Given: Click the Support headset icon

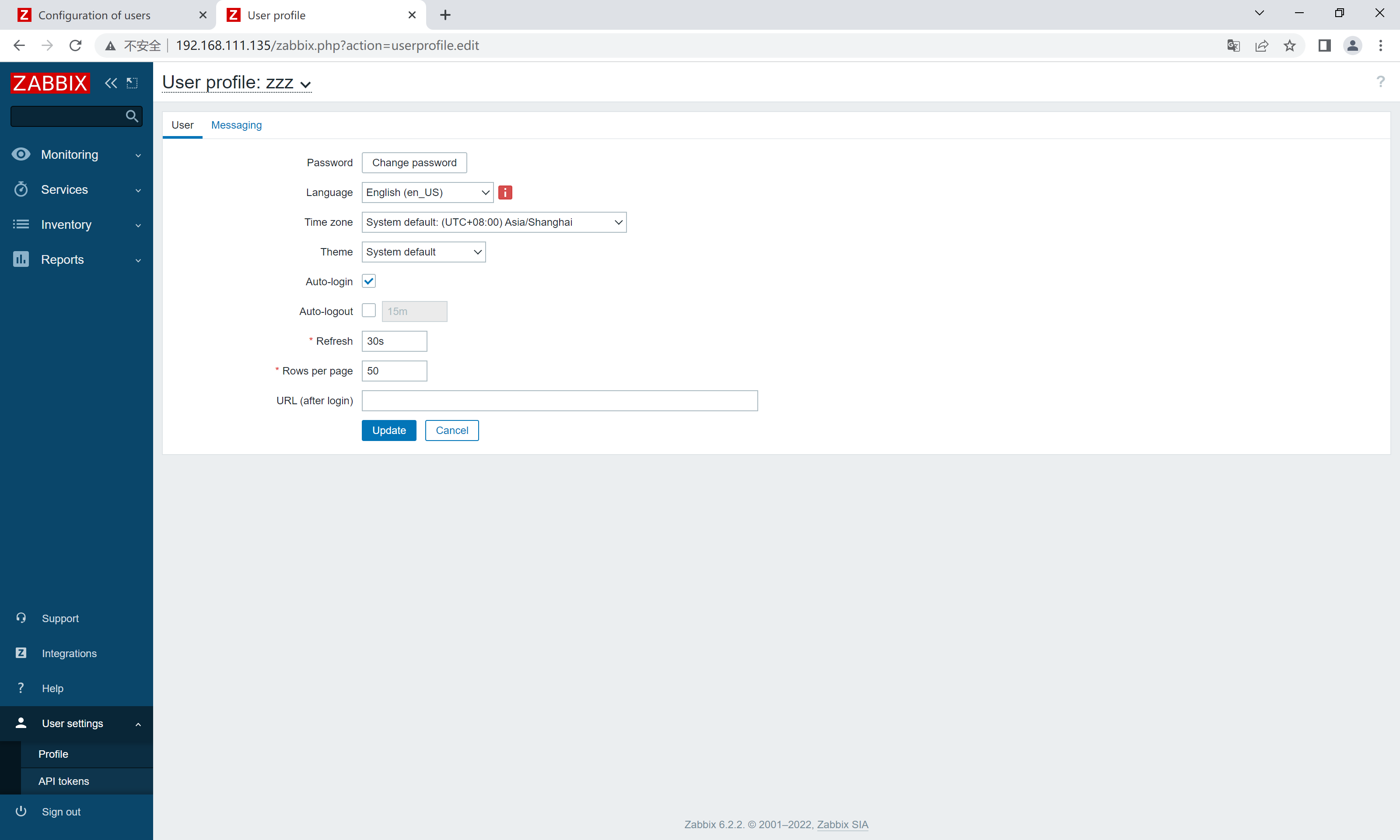Looking at the screenshot, I should pyautogui.click(x=21, y=618).
